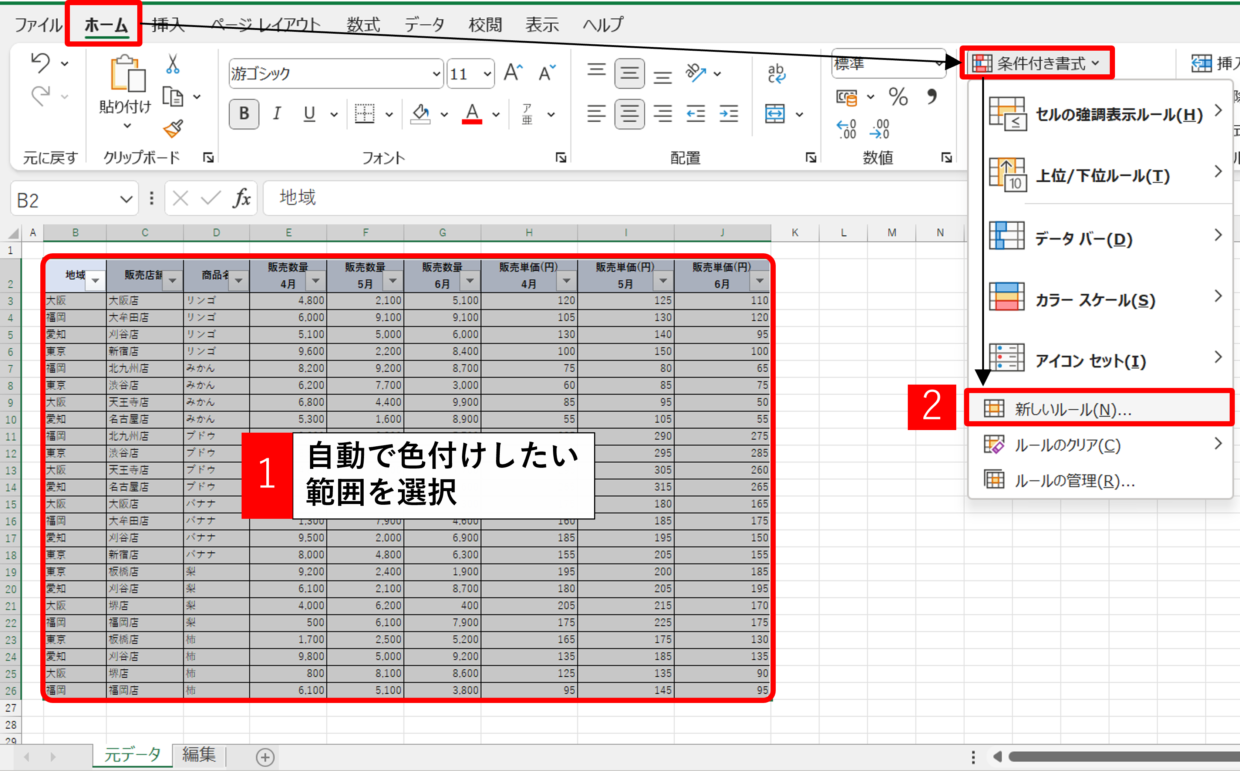Toggle Center horizontal alignment

629,113
